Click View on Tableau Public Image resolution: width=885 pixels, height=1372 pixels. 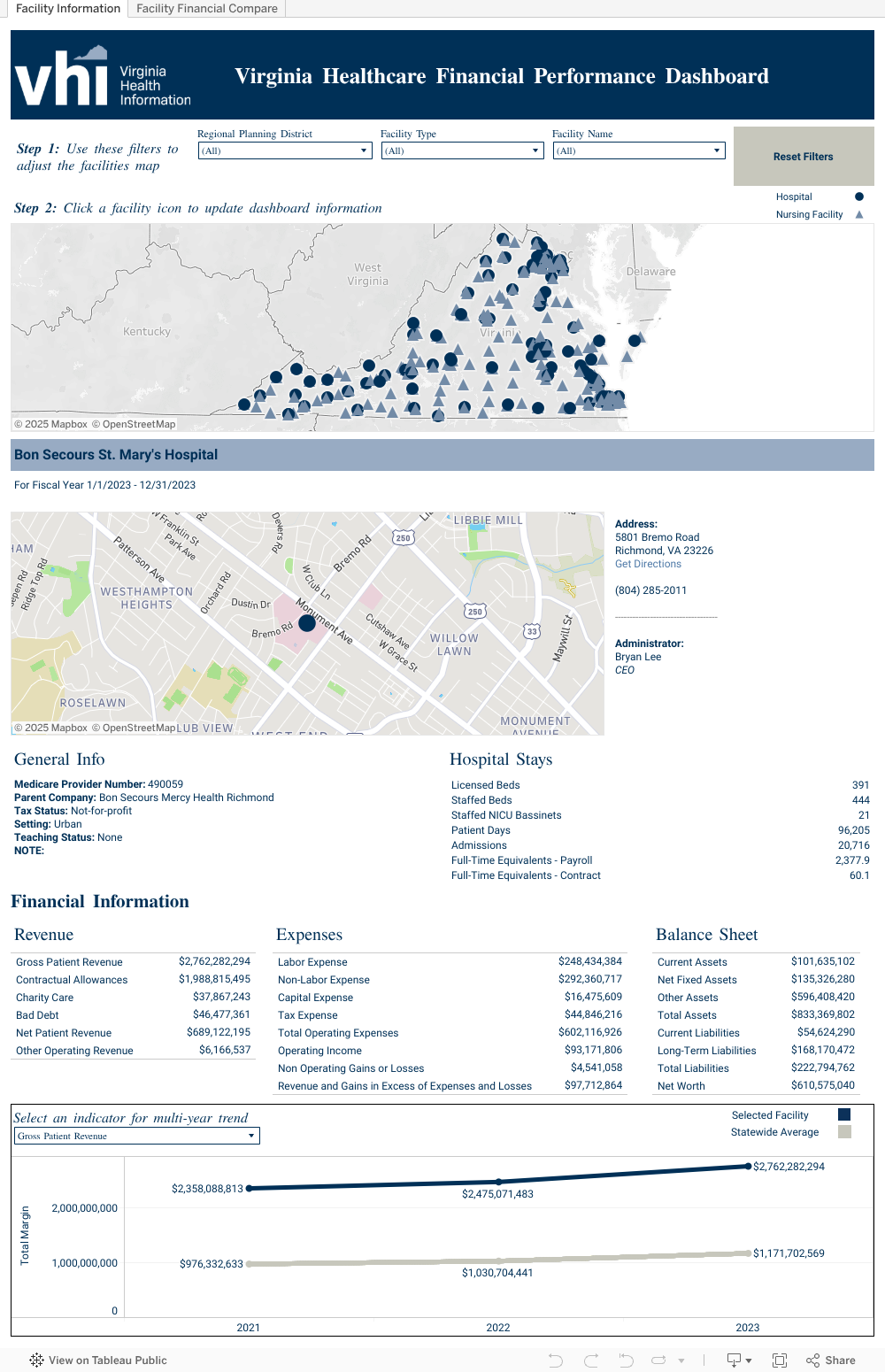107,1360
